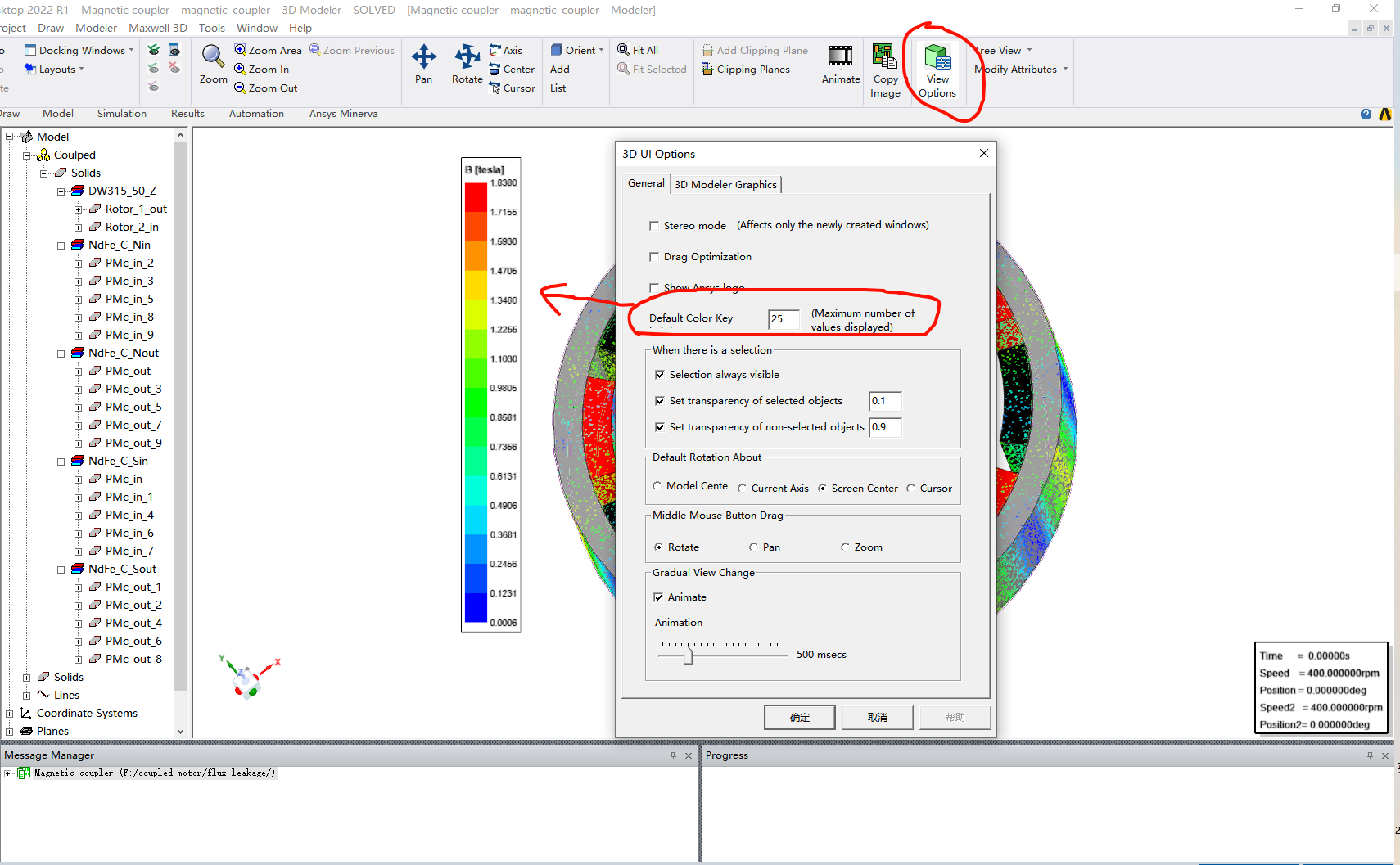The image size is (1400, 865).
Task: Select the Pan tool
Action: click(424, 65)
